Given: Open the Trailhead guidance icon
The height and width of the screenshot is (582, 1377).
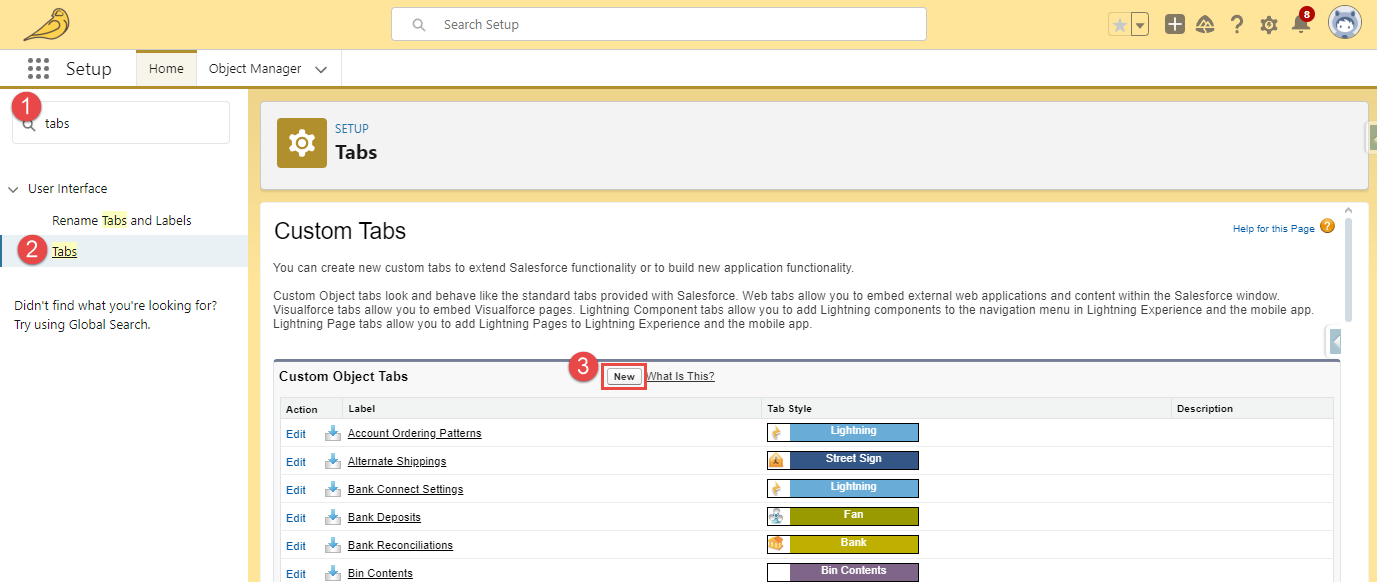Looking at the screenshot, I should (x=1205, y=25).
